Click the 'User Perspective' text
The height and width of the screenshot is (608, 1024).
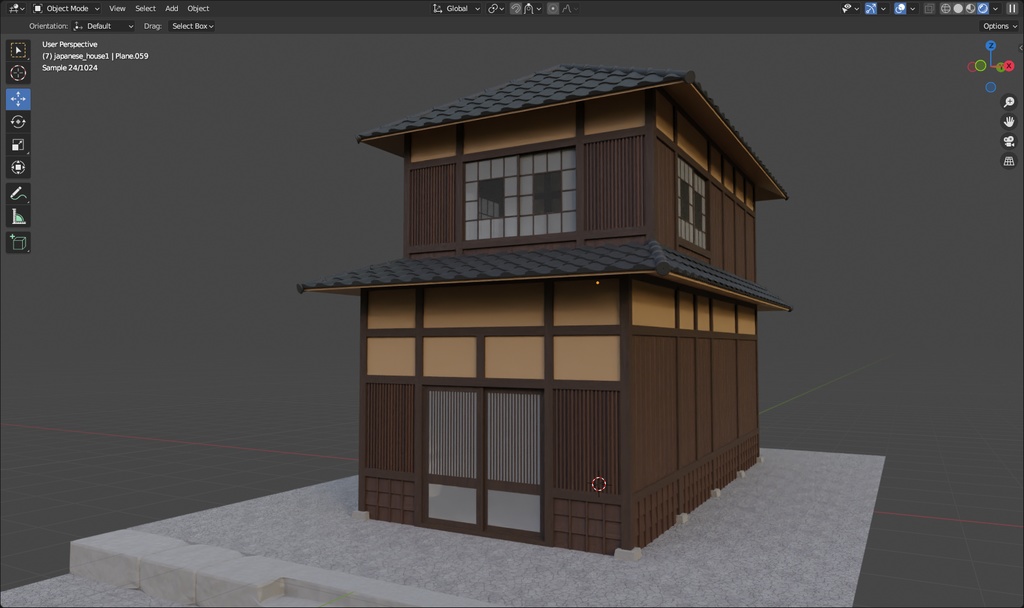tap(70, 44)
